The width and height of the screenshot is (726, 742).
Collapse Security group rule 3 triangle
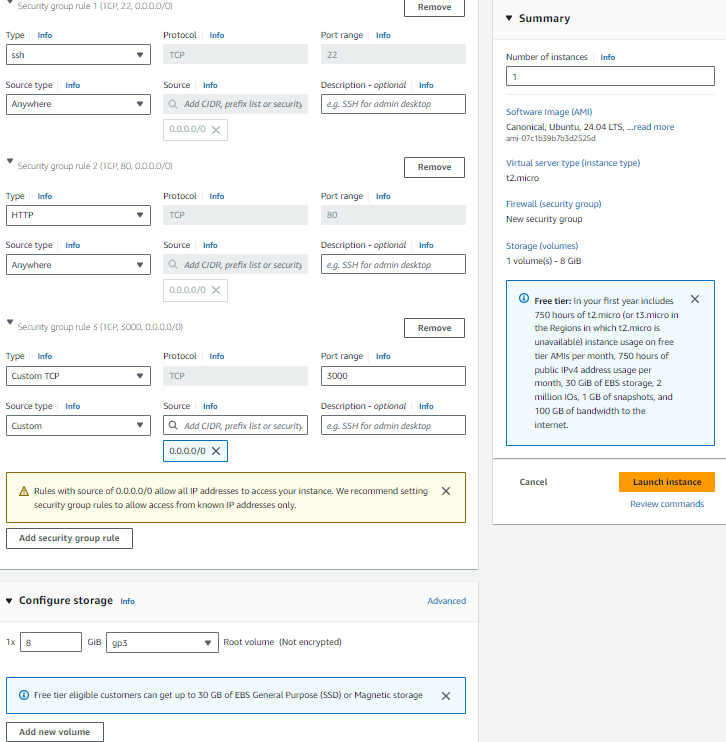[x=10, y=323]
